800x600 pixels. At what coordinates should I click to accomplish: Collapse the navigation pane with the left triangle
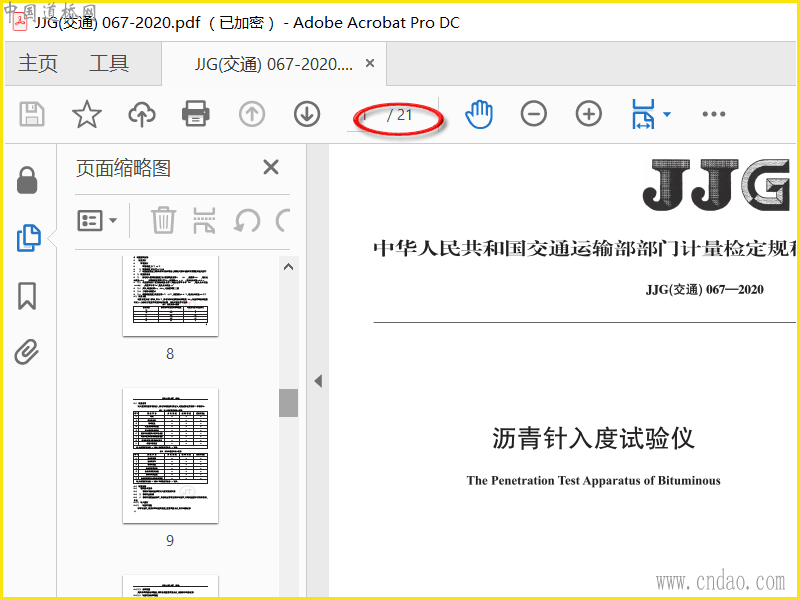coord(318,381)
